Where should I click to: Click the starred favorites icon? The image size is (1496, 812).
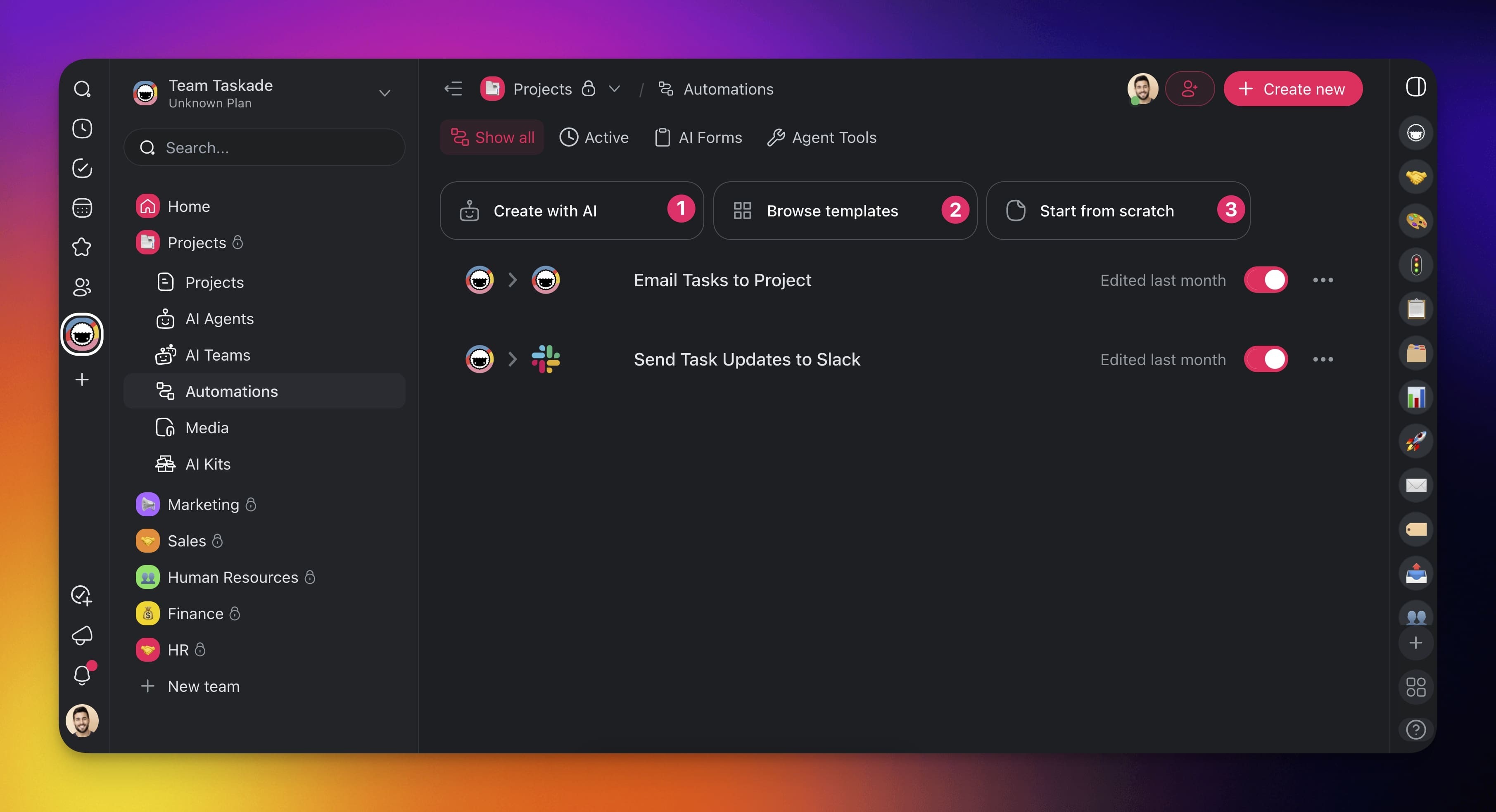tap(82, 247)
